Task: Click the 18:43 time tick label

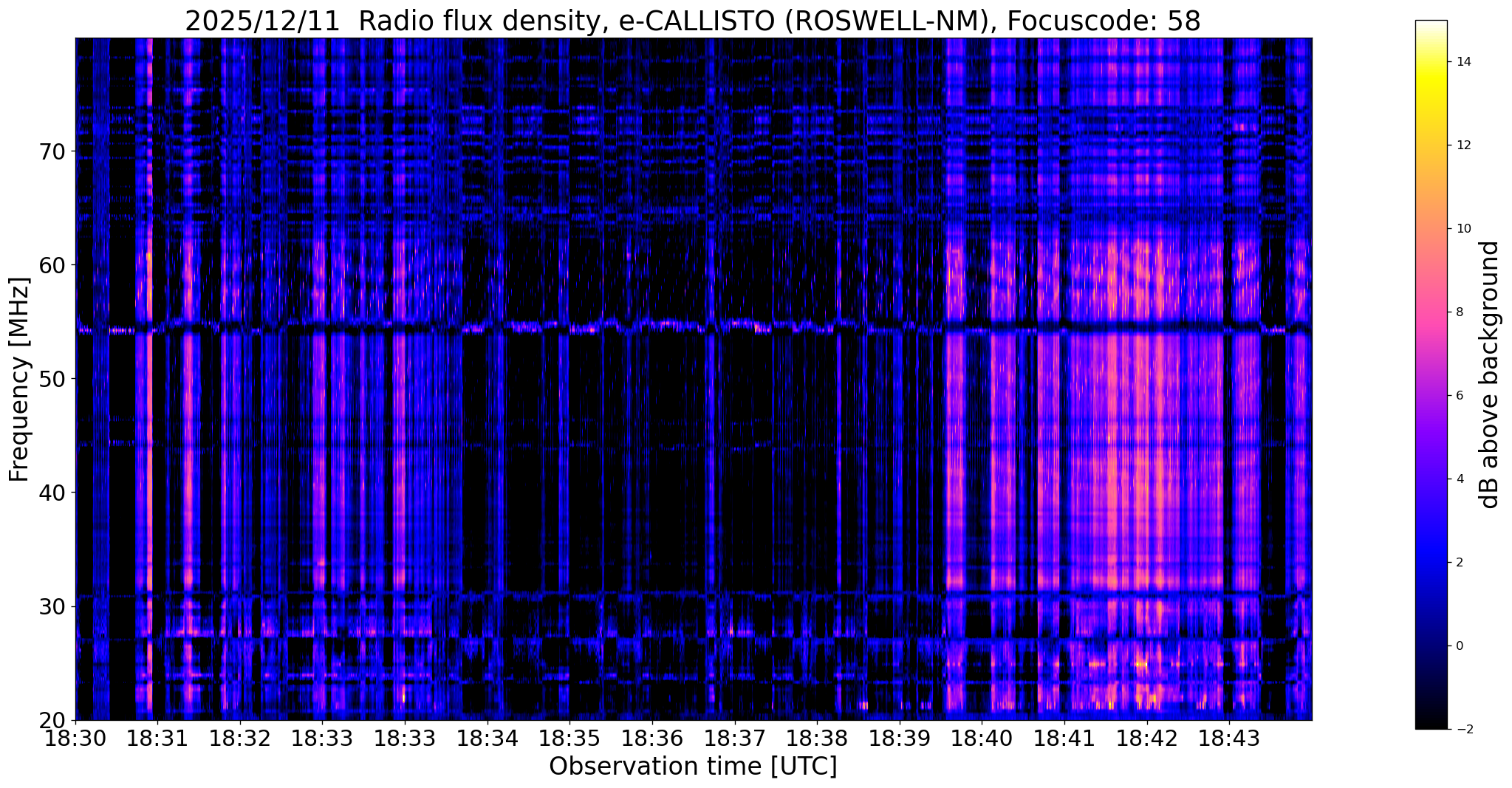Action: pos(1229,739)
